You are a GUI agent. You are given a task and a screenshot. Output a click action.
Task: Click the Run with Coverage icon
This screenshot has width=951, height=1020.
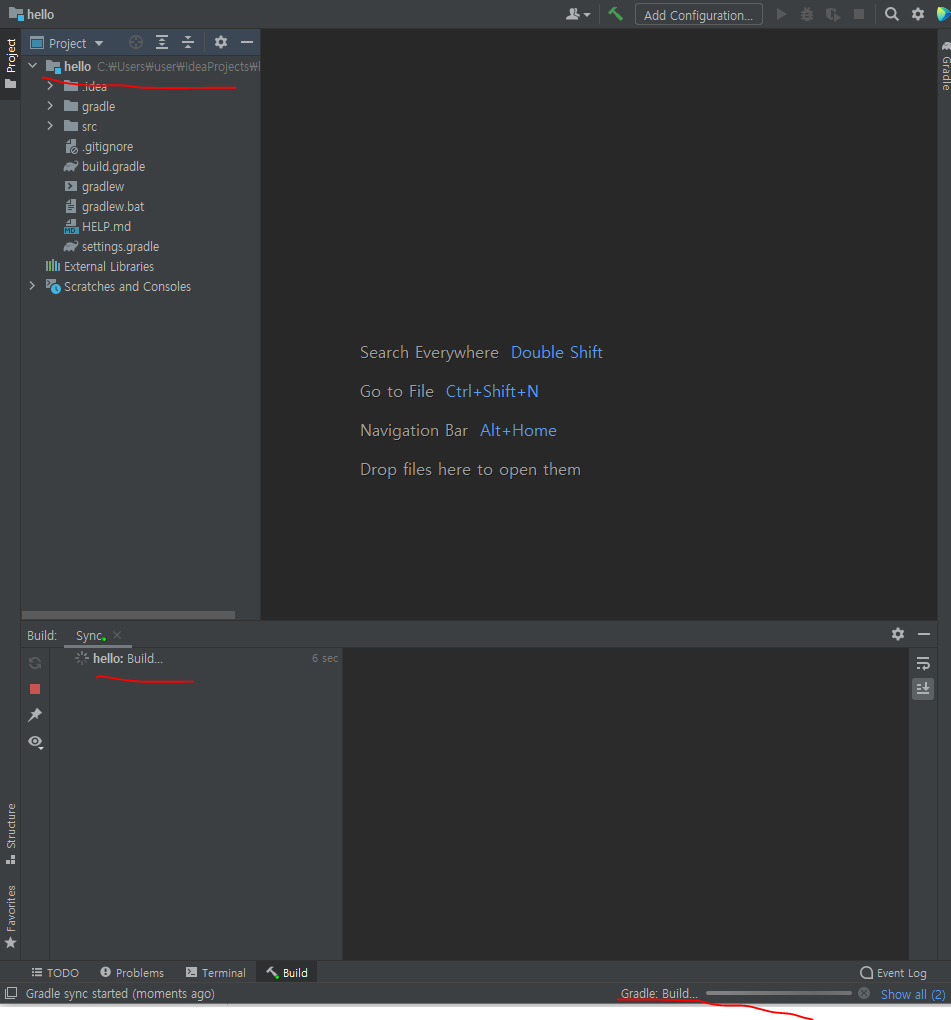833,14
